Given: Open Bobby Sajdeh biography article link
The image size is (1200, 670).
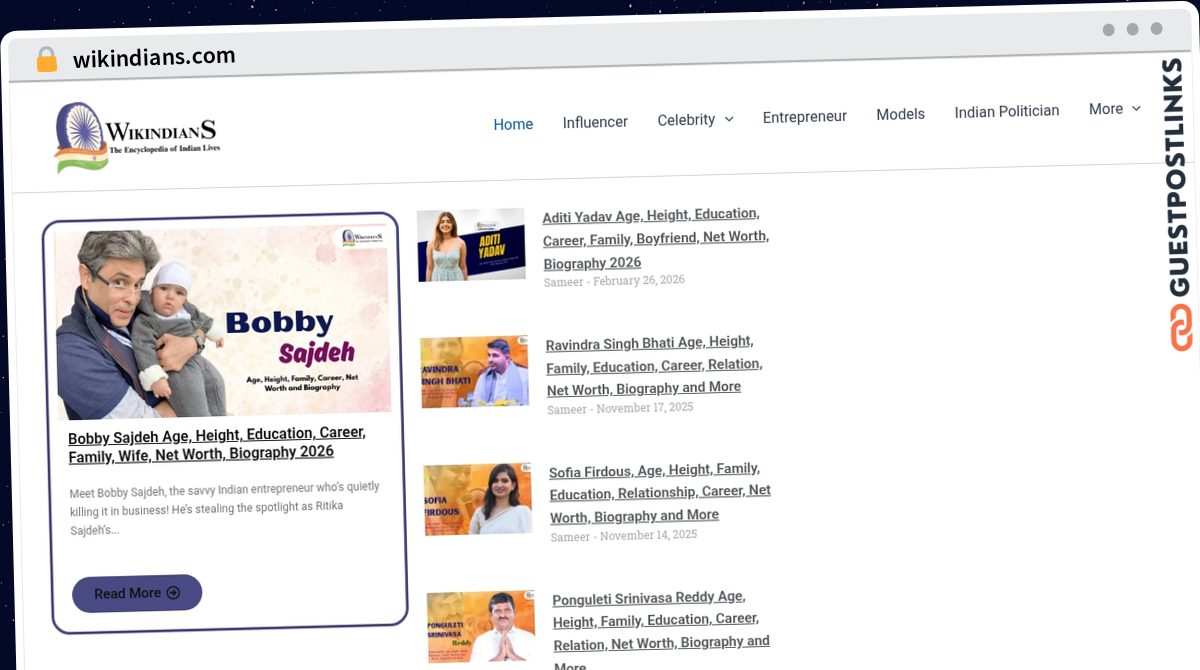Looking at the screenshot, I should [x=217, y=443].
